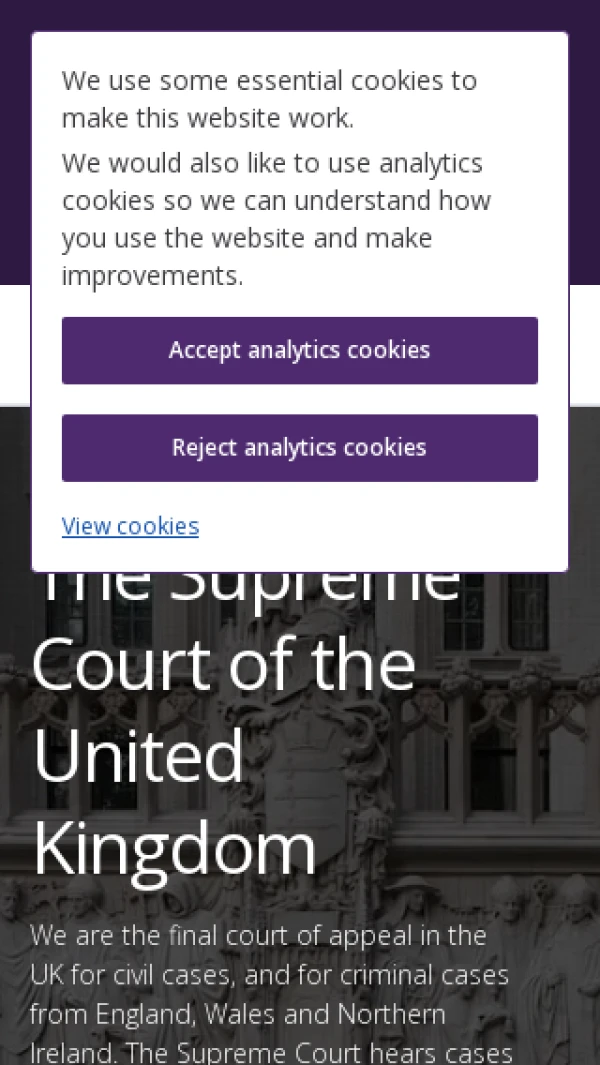
Task: Click the word "Kingdom" in the heading
Action: point(175,848)
